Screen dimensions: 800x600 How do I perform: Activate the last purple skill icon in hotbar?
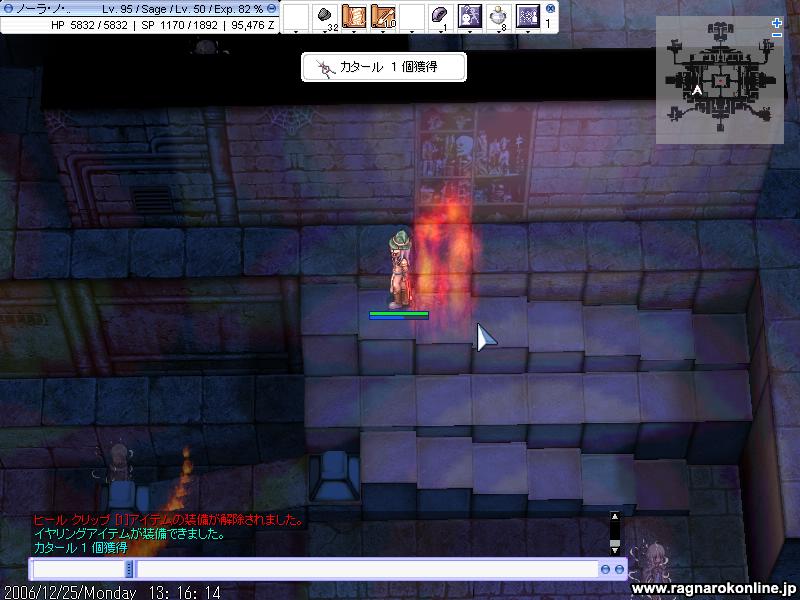coord(528,17)
